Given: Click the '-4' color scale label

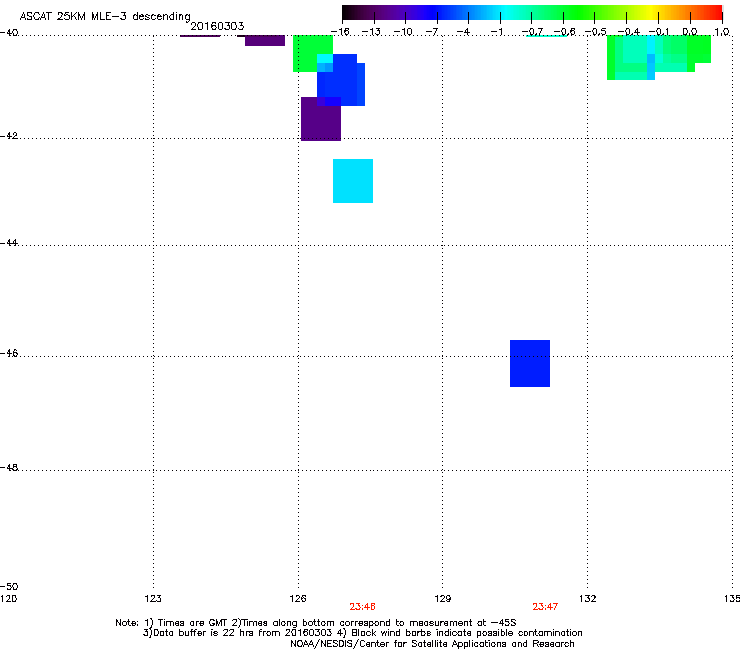Looking at the screenshot, I should pos(463,32).
